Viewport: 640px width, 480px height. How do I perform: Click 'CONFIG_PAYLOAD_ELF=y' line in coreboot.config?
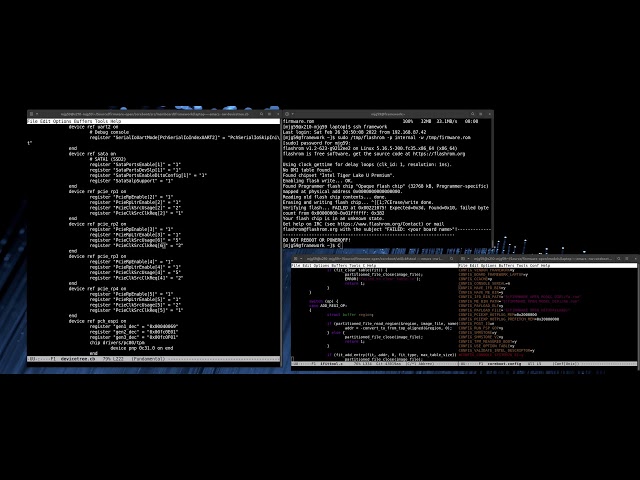[481, 306]
